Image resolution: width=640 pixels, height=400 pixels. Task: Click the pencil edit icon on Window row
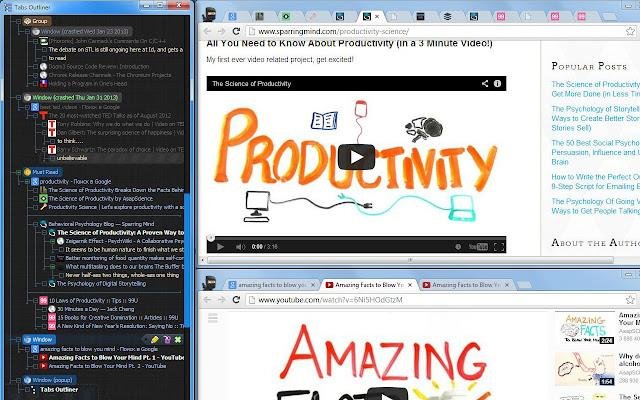[154, 340]
